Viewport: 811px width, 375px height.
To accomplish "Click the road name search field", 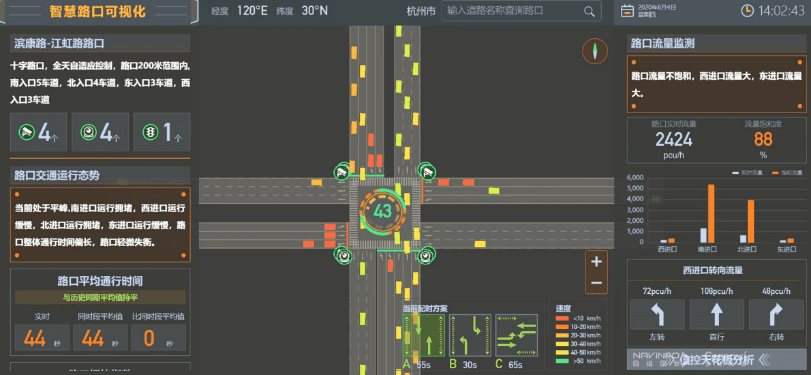I will coord(521,11).
